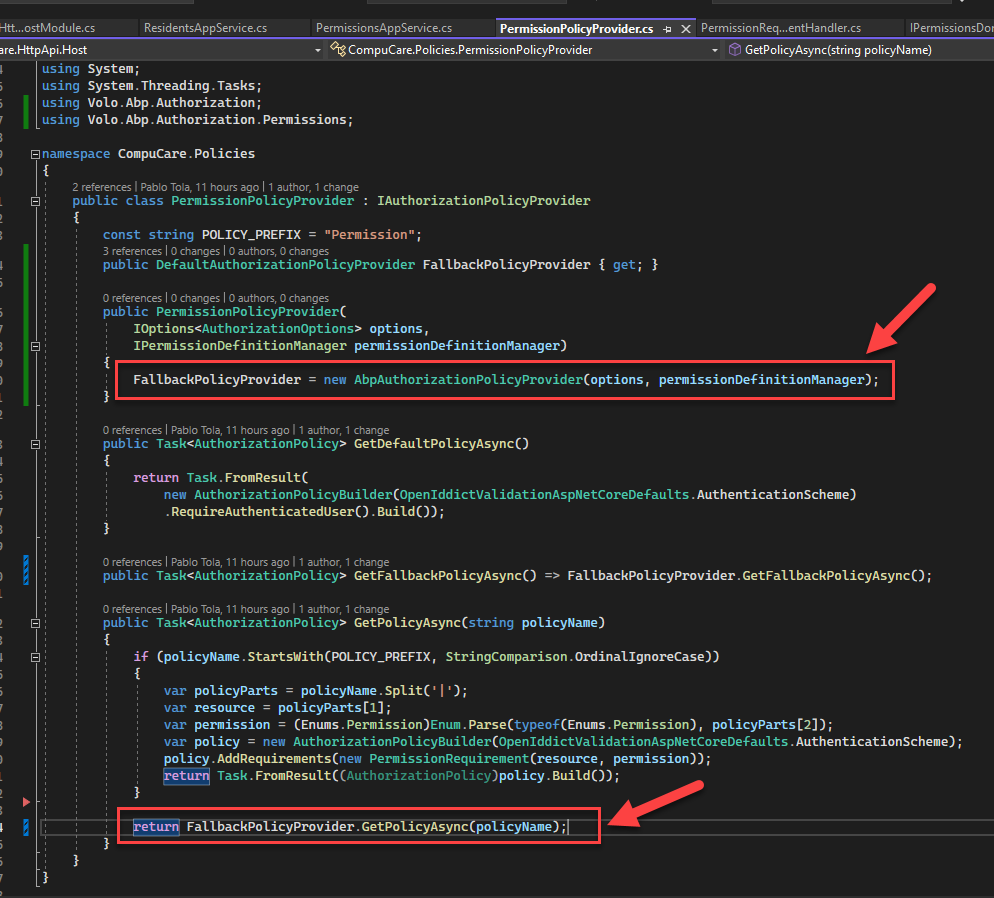Collapse the GetPolicyAsync method body
Screen dimensions: 994x898
click(x=36, y=623)
